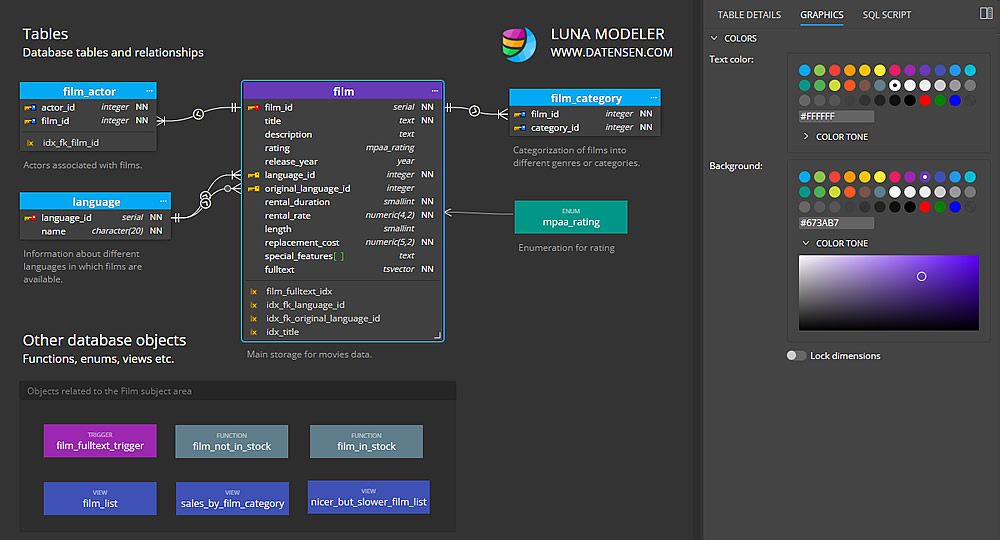
Task: Click the array brackets icon after special_features
Action: 339,256
